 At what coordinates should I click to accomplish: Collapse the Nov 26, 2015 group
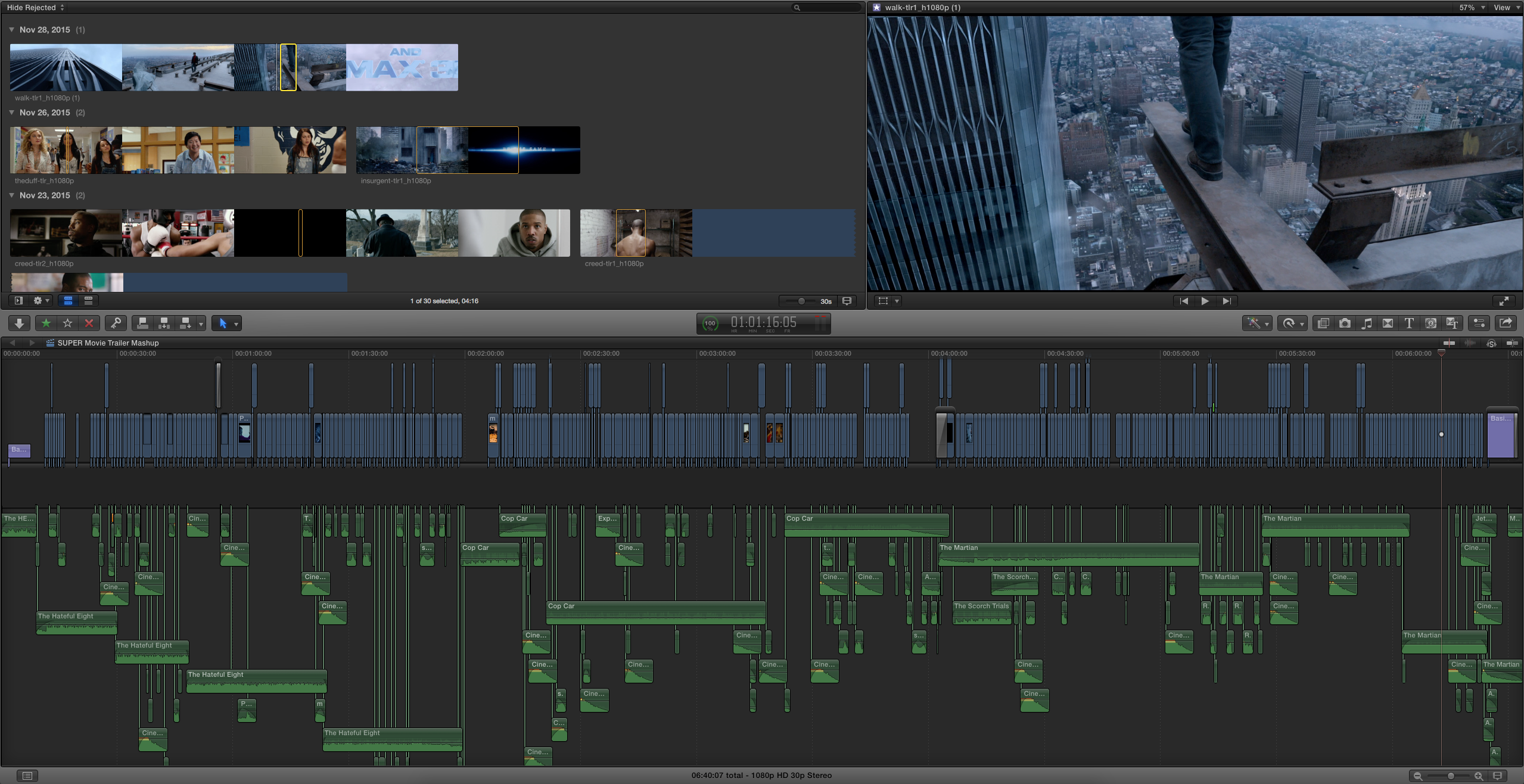[x=11, y=112]
